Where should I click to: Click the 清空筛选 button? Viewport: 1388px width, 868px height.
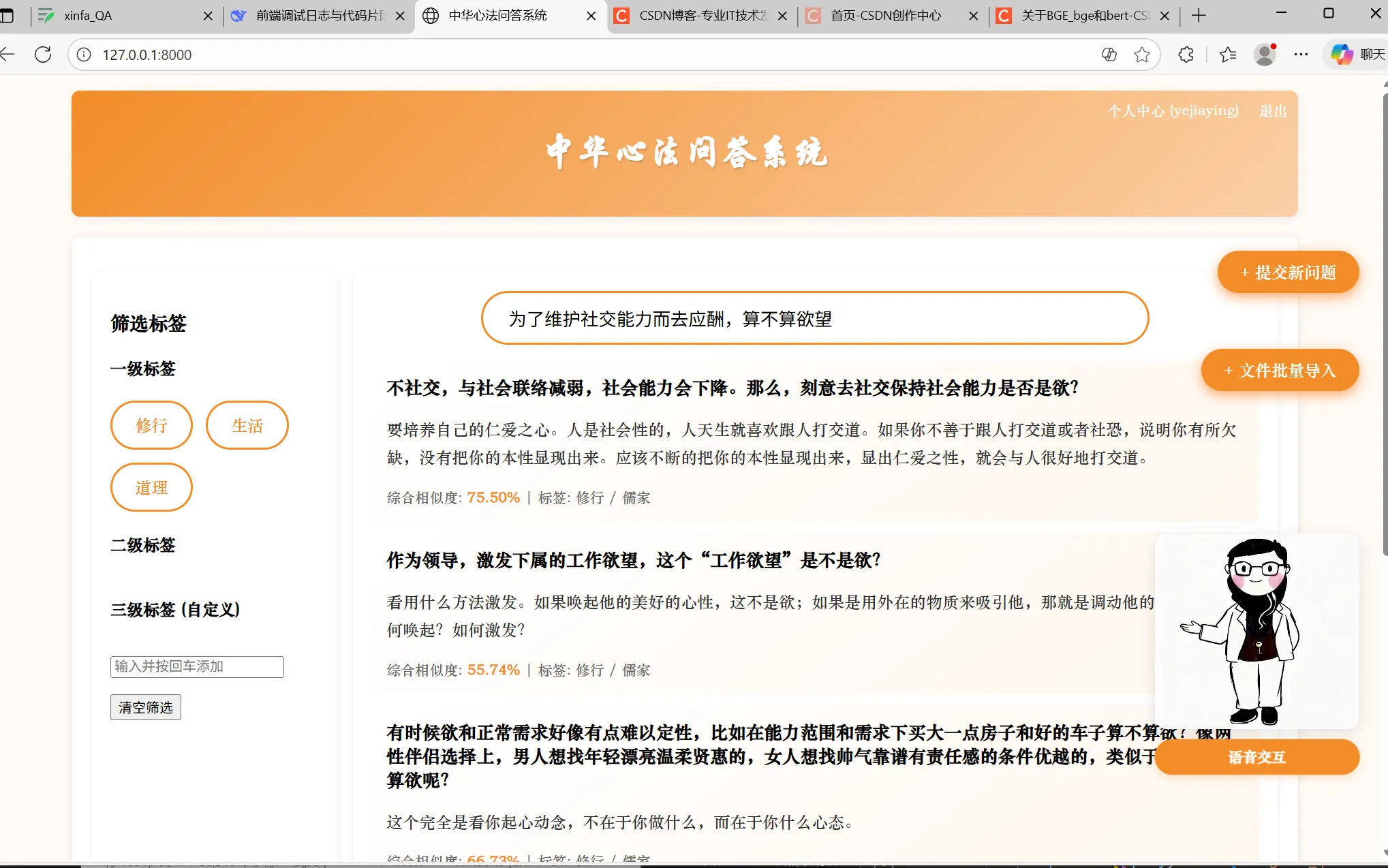click(x=145, y=707)
